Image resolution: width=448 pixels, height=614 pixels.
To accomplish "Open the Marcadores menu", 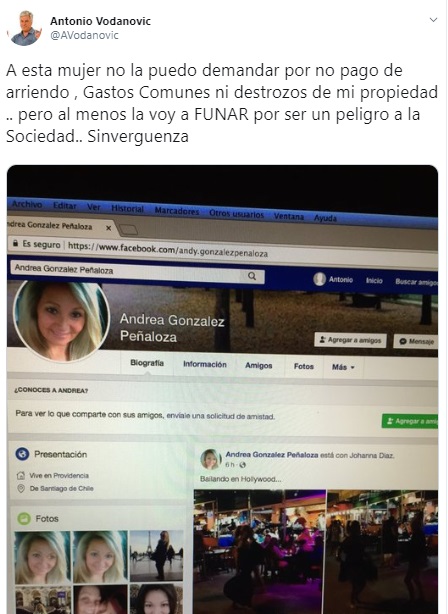I will (x=177, y=211).
